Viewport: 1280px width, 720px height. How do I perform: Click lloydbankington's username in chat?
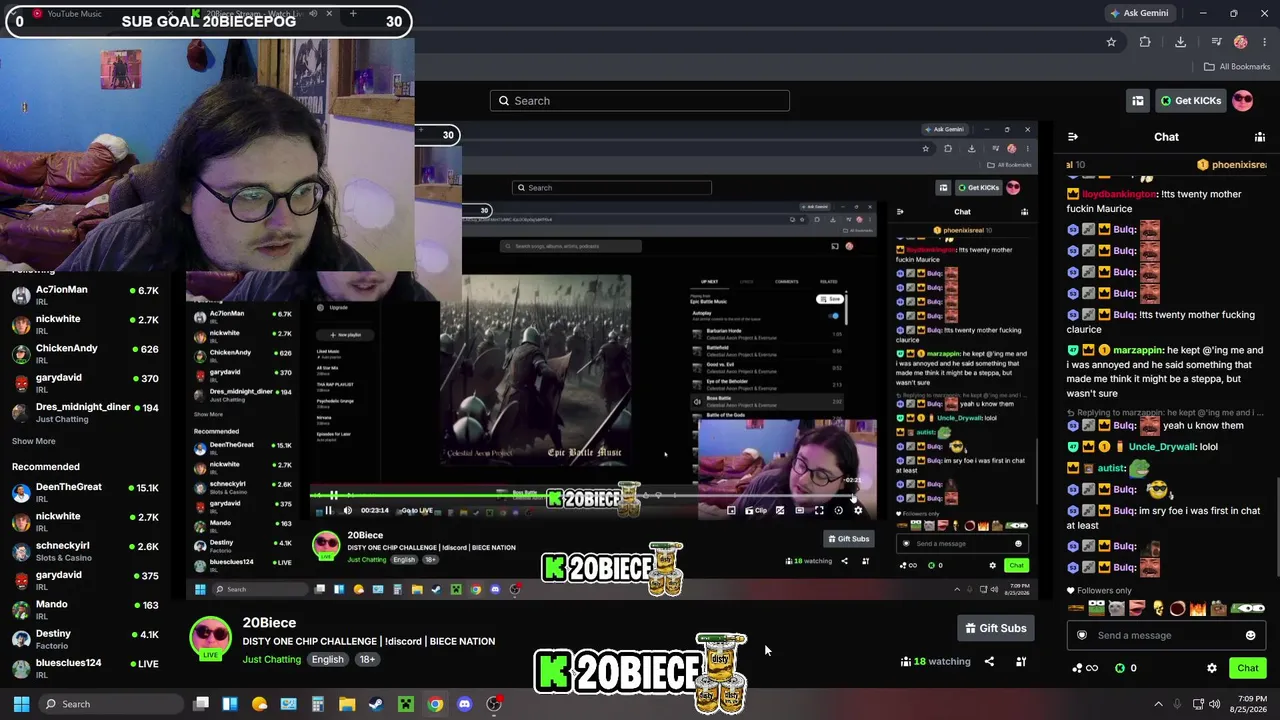[x=1119, y=194]
